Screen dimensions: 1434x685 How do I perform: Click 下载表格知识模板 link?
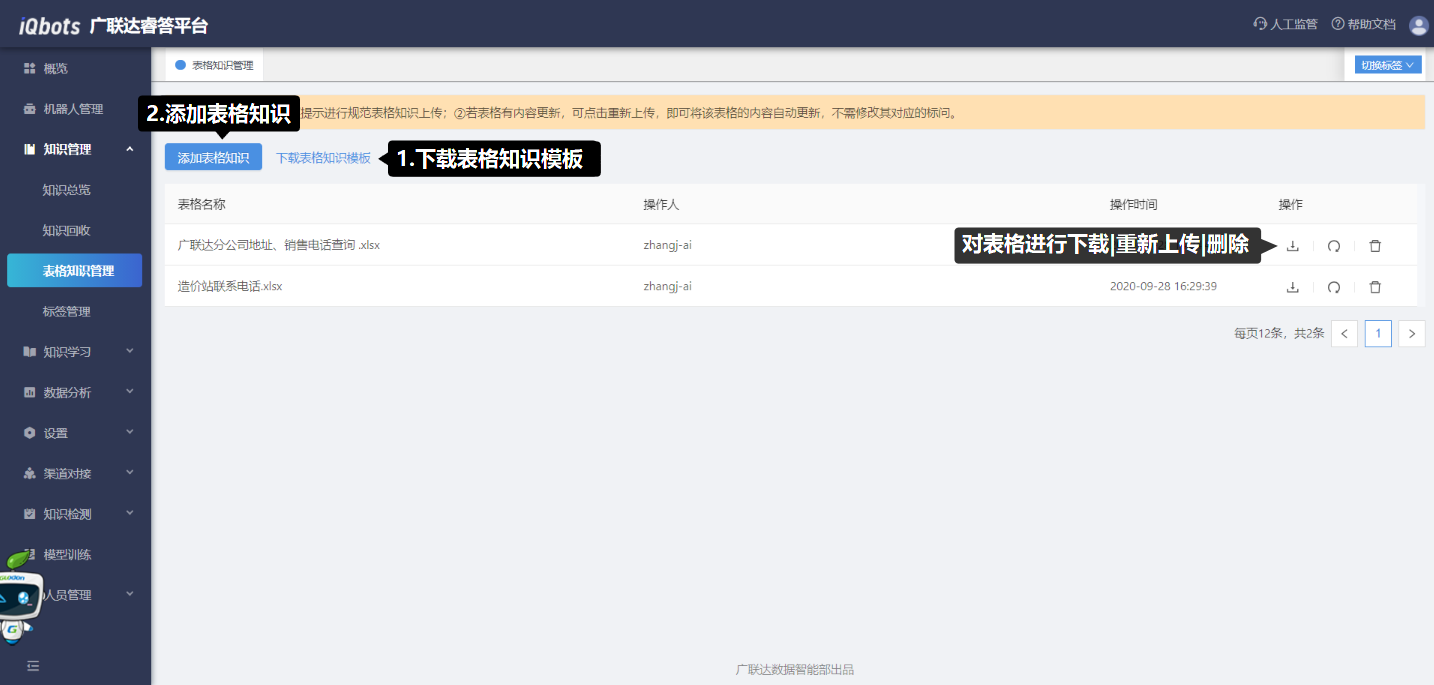(x=323, y=158)
